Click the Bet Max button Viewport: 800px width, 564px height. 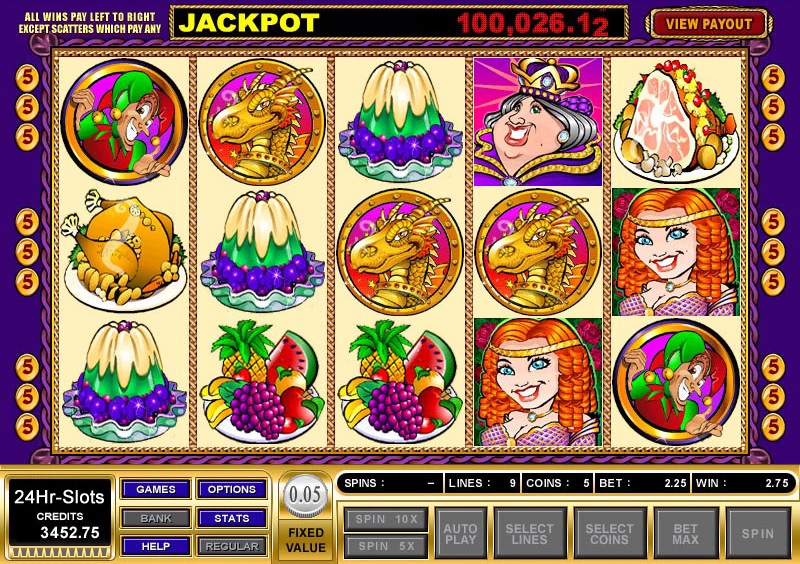(x=686, y=533)
